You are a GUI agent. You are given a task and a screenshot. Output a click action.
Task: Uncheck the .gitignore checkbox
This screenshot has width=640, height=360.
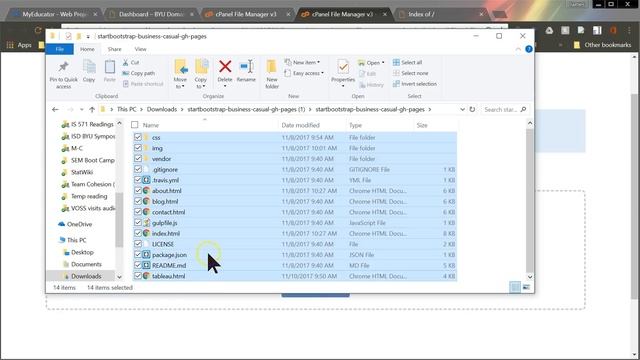click(x=138, y=169)
